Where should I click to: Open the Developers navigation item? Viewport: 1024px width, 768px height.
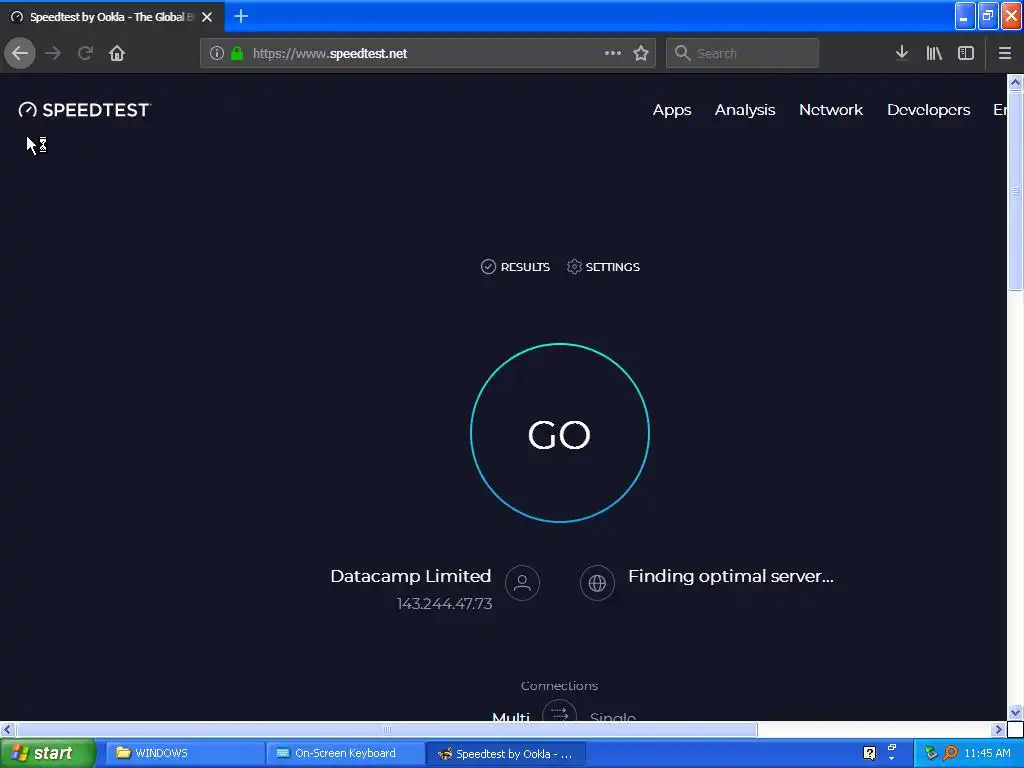coord(929,110)
